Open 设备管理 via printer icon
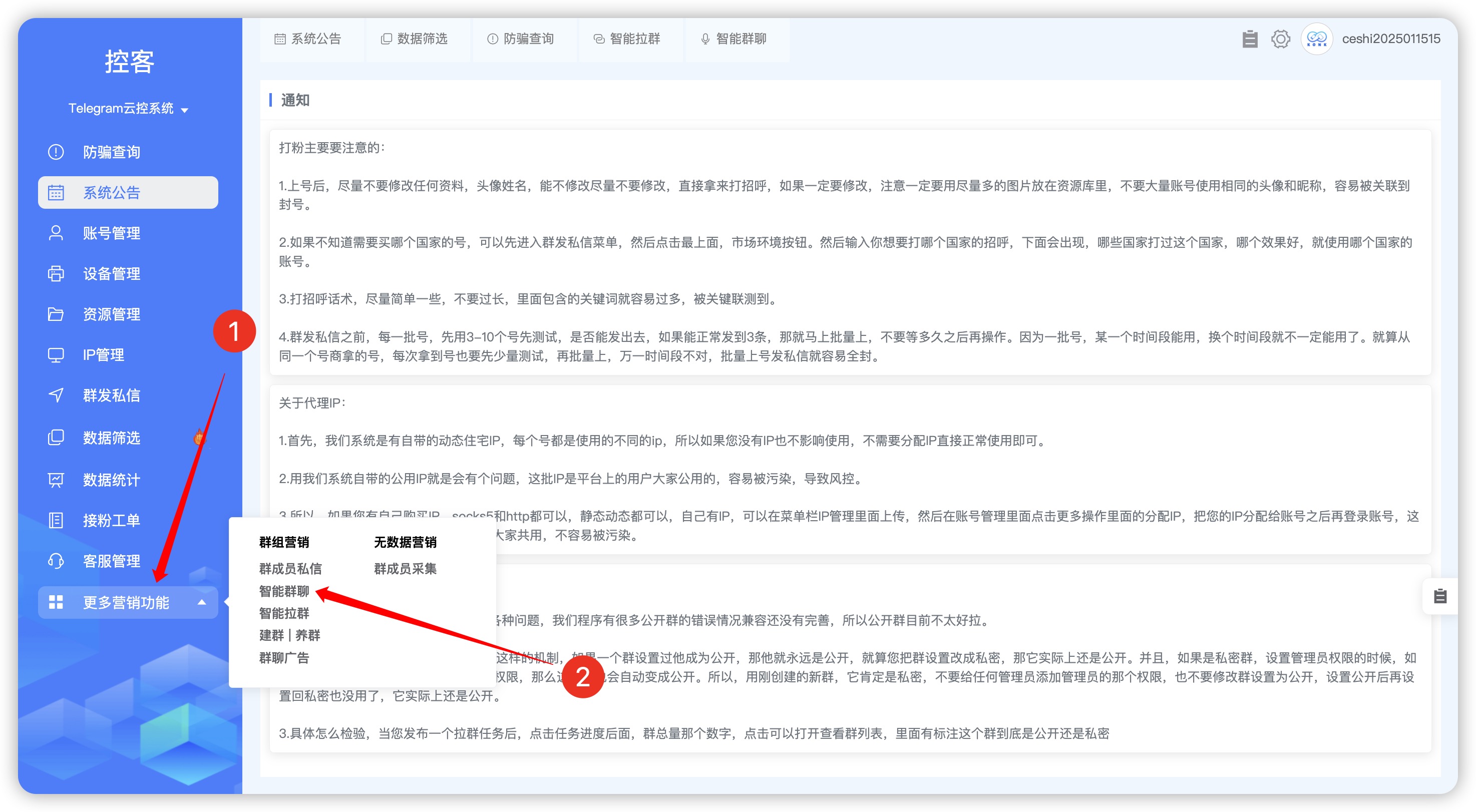 pos(56,274)
